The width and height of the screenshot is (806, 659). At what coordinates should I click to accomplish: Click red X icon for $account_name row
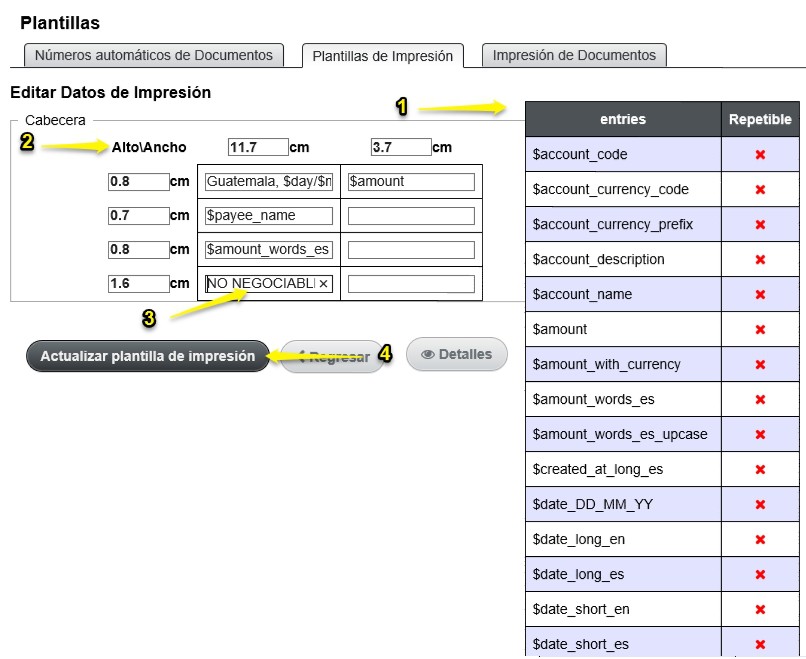click(x=760, y=295)
